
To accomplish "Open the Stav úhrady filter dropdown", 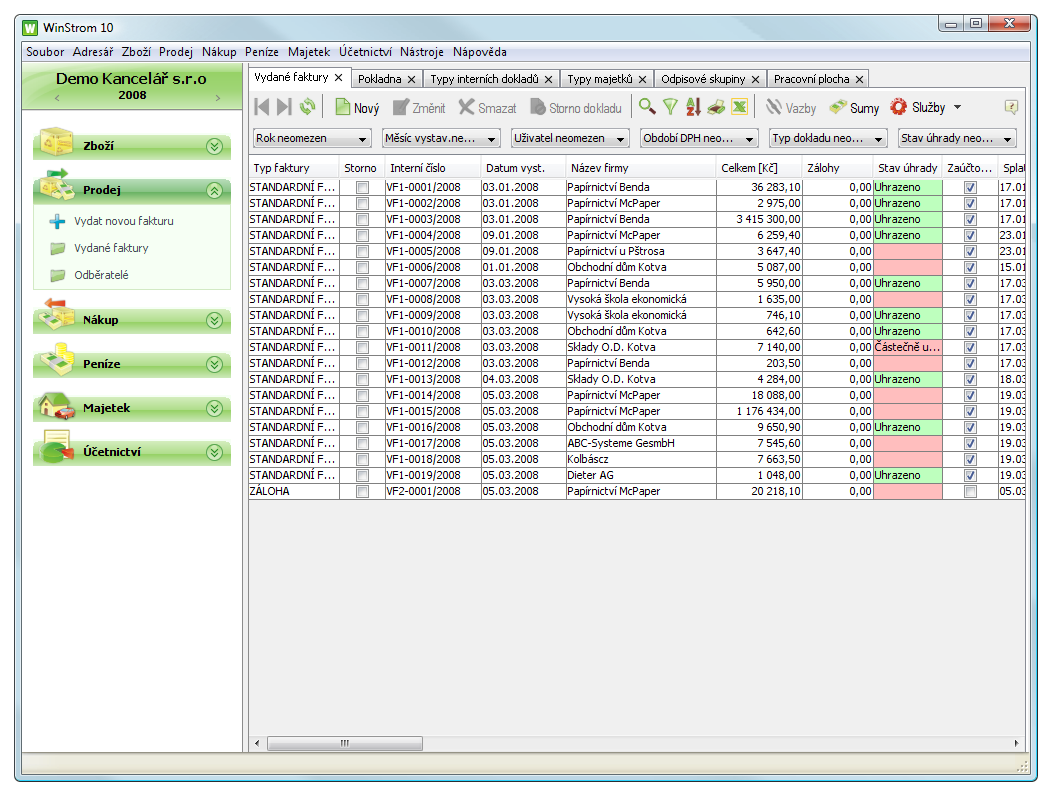I will [x=957, y=138].
